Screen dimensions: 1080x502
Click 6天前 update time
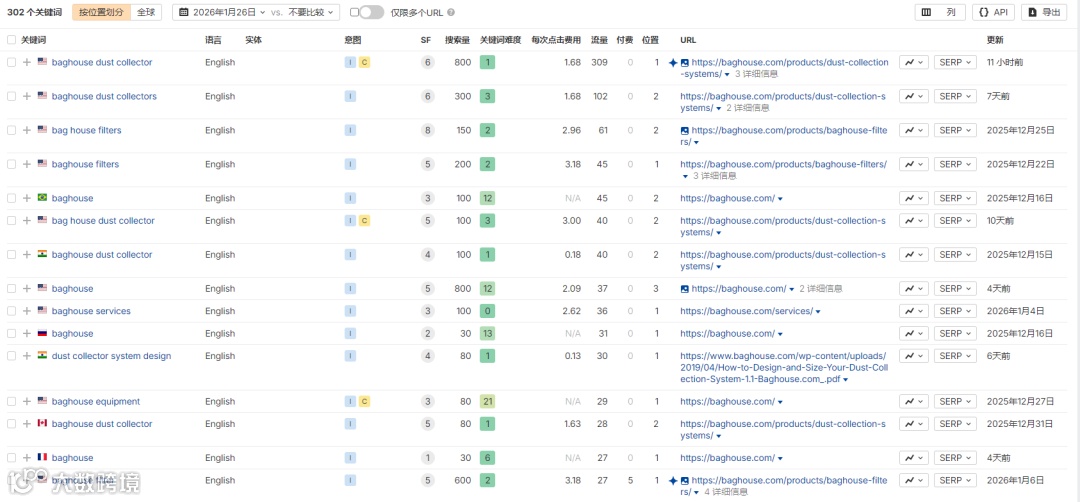coord(999,356)
